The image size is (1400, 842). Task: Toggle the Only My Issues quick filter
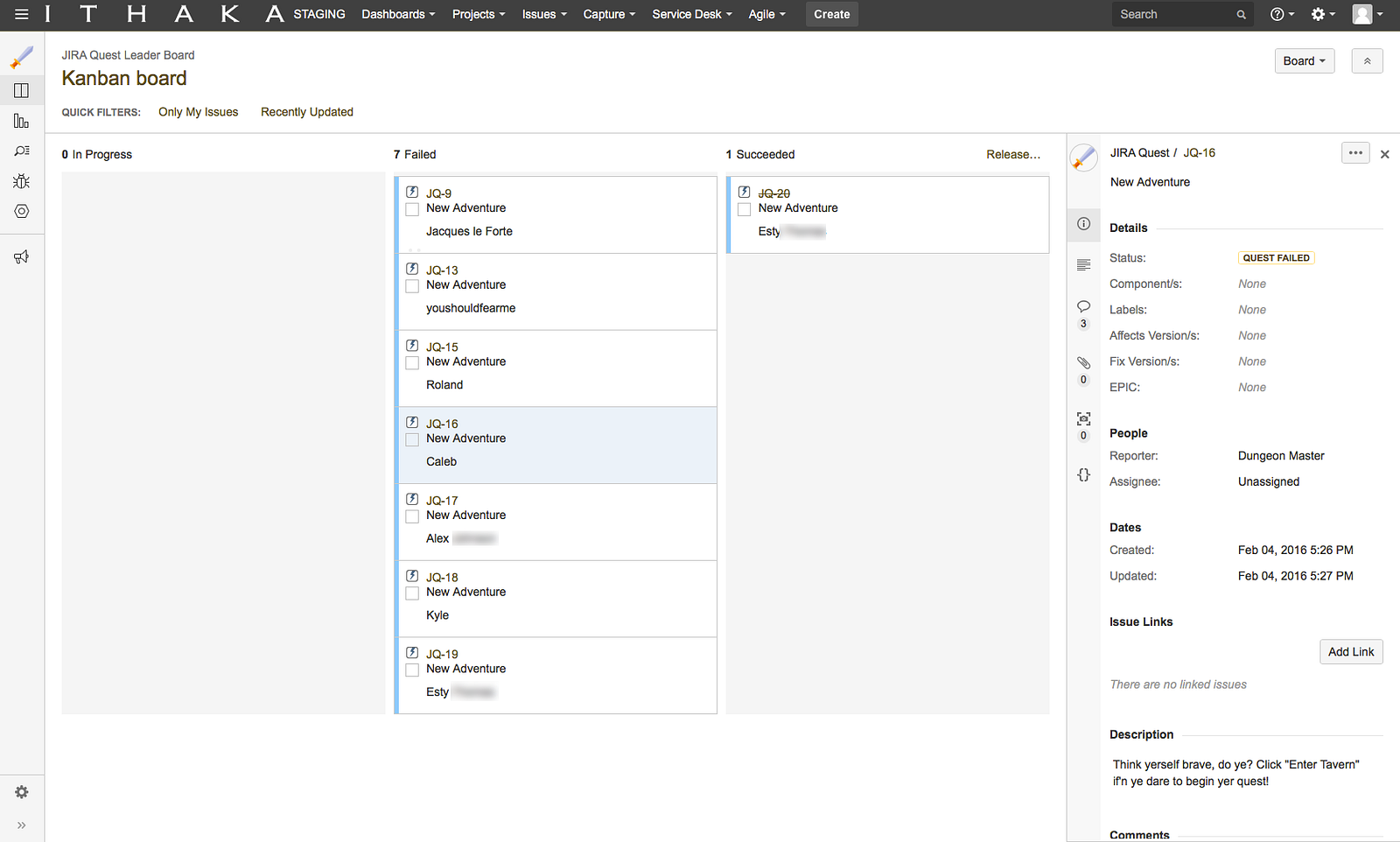(x=199, y=112)
